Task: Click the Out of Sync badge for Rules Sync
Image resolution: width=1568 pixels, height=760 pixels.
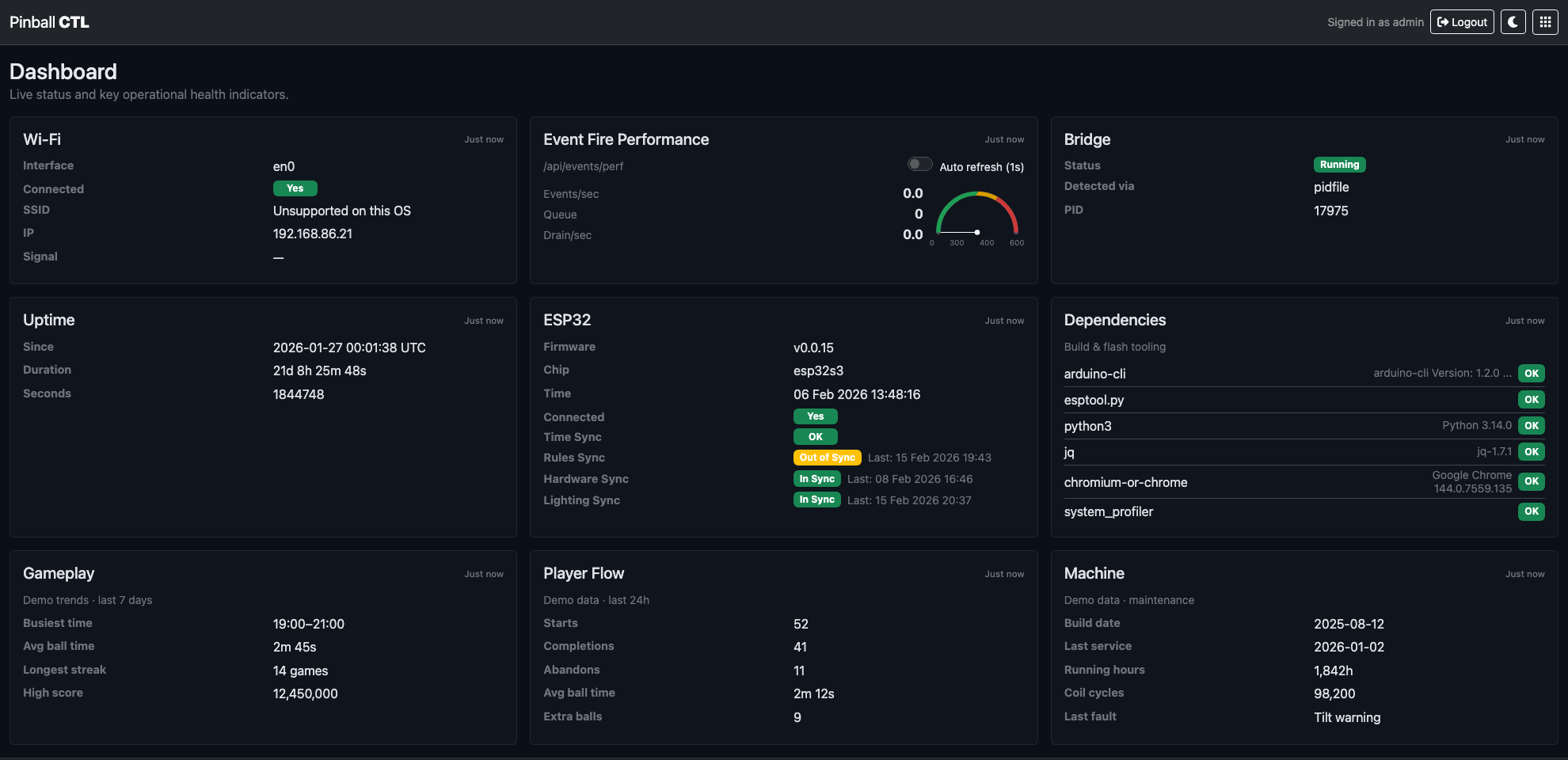Action: (x=827, y=457)
